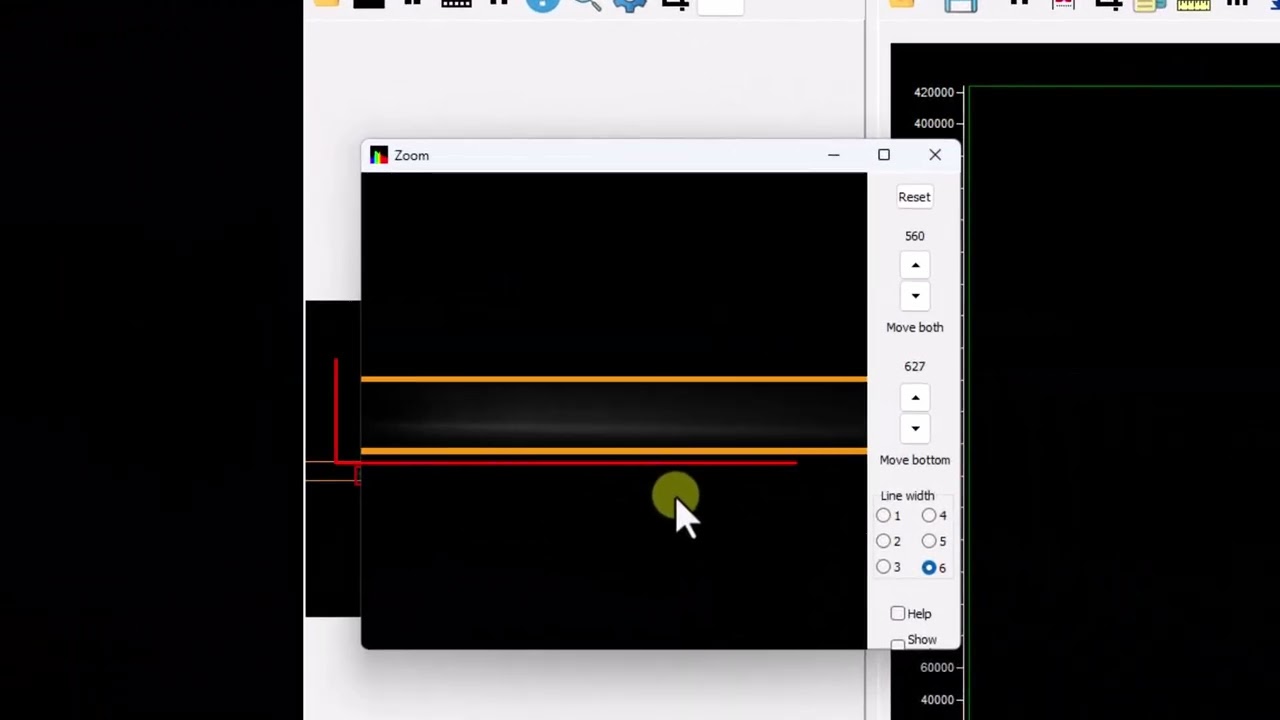Select line width 6 radio button
This screenshot has width=1280, height=720.
[930, 568]
